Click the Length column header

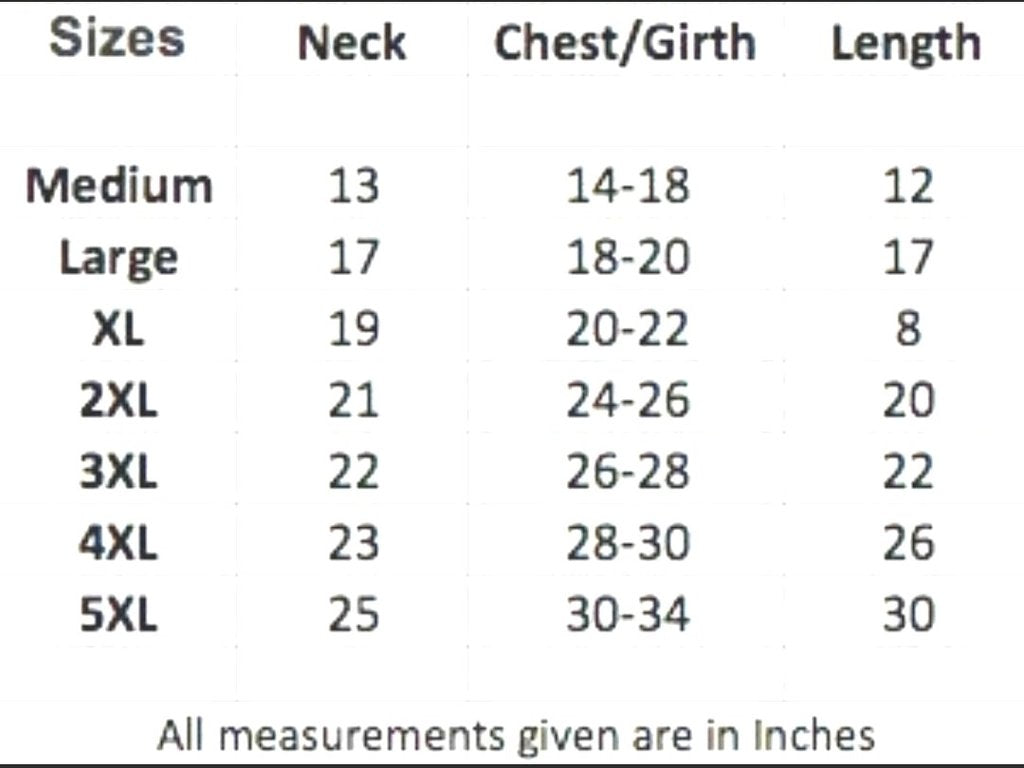click(x=906, y=43)
